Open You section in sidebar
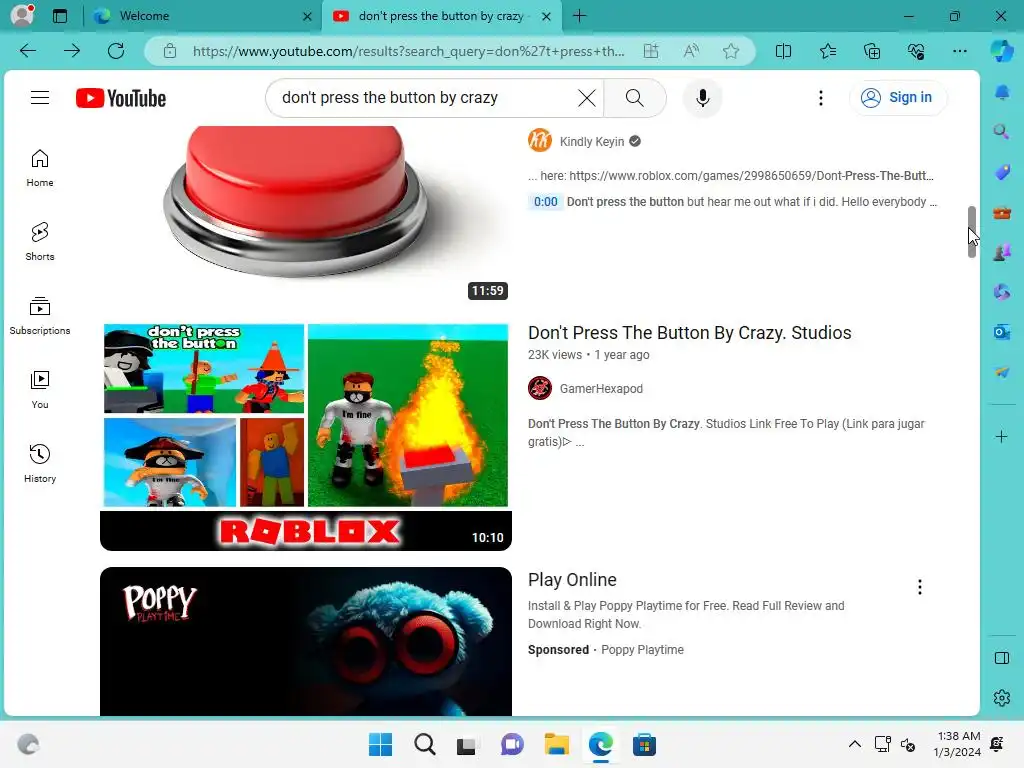This screenshot has width=1024, height=768. click(x=40, y=390)
